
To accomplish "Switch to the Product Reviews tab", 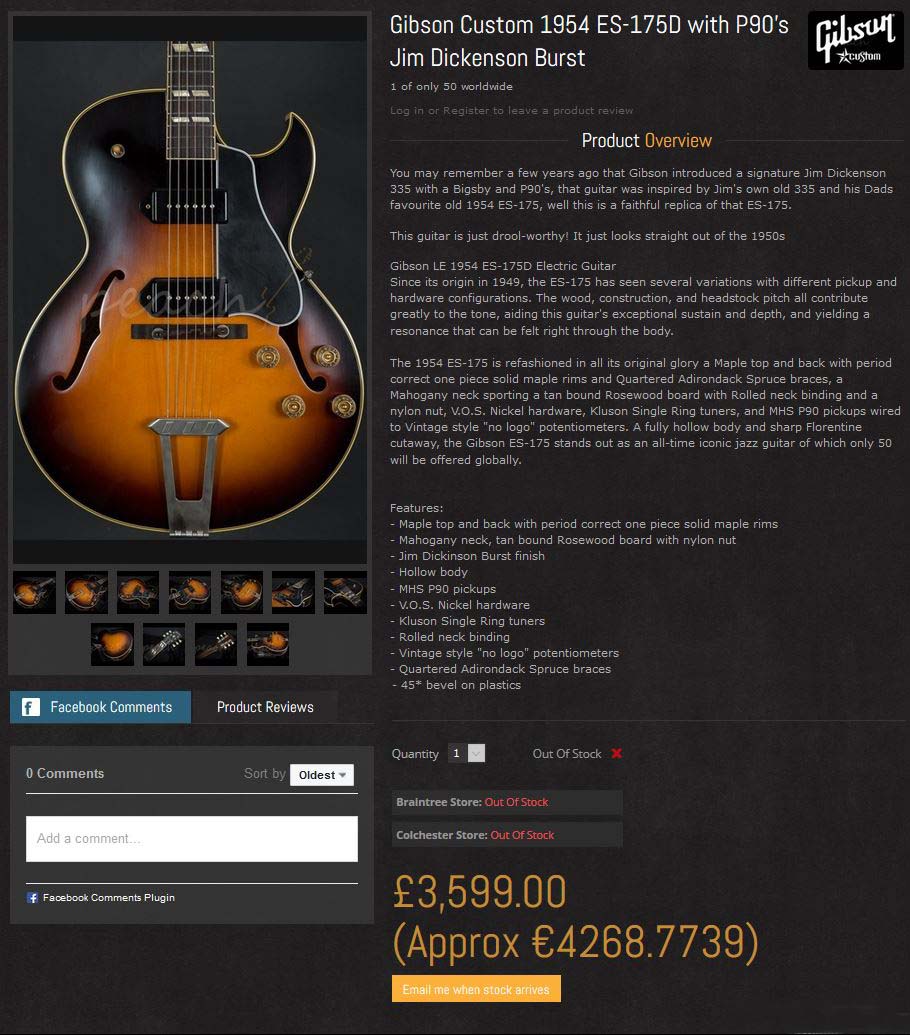I will tap(265, 707).
